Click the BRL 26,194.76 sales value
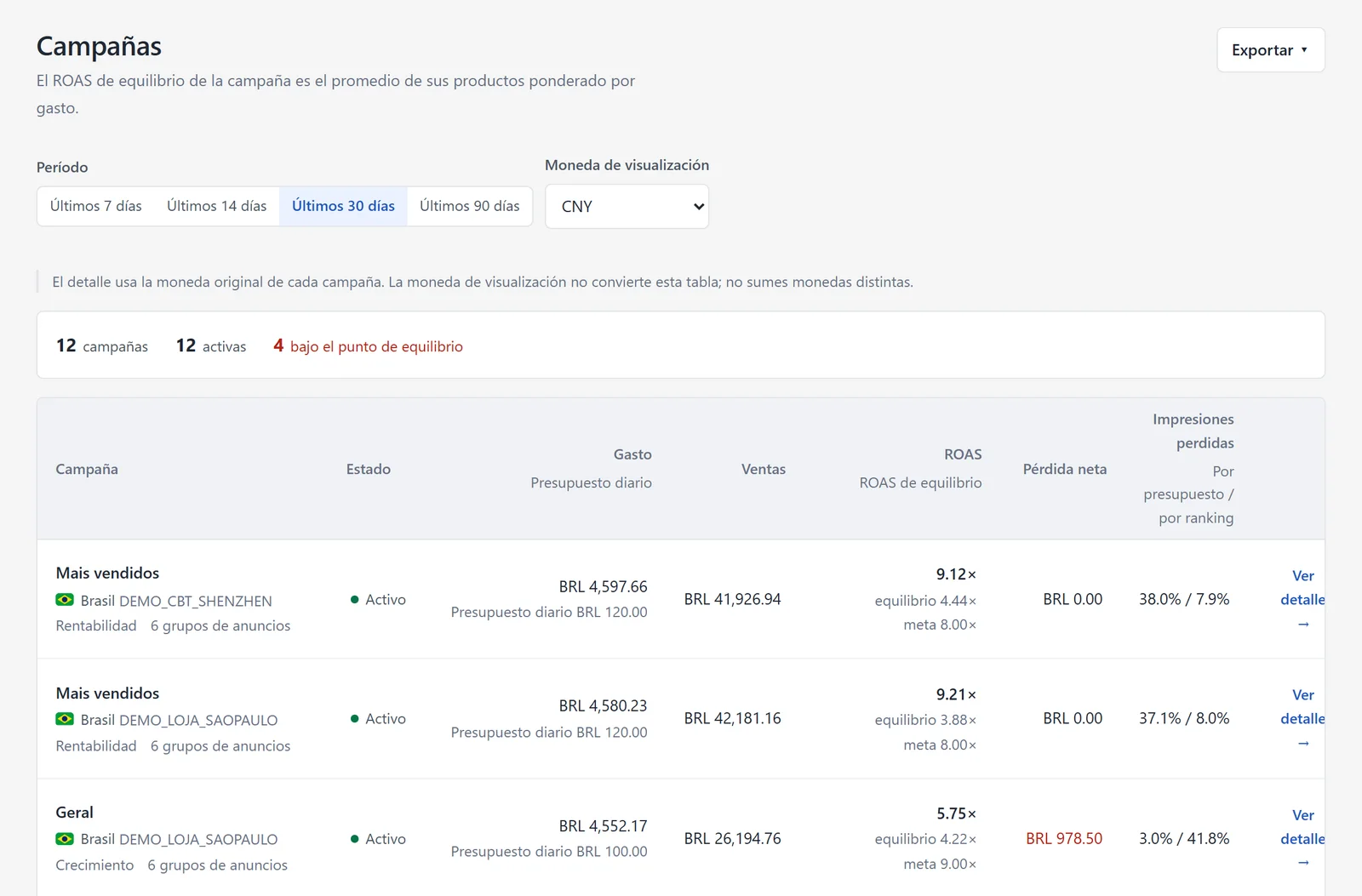The height and width of the screenshot is (896, 1362). point(733,839)
